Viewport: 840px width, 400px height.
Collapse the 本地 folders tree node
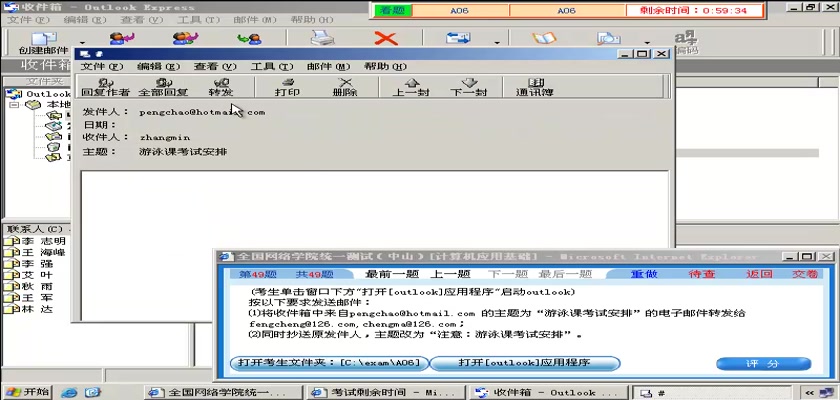click(x=14, y=104)
